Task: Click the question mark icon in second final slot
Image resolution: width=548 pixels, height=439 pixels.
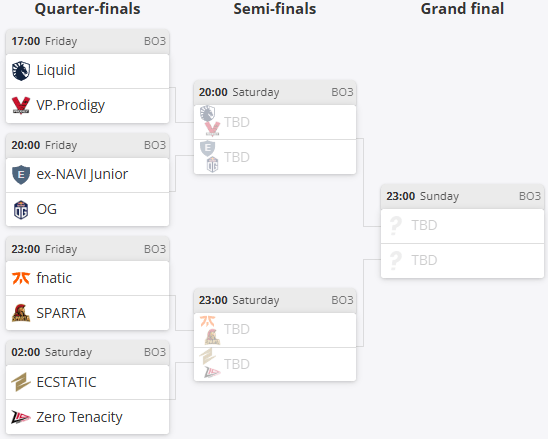Action: (x=396, y=261)
